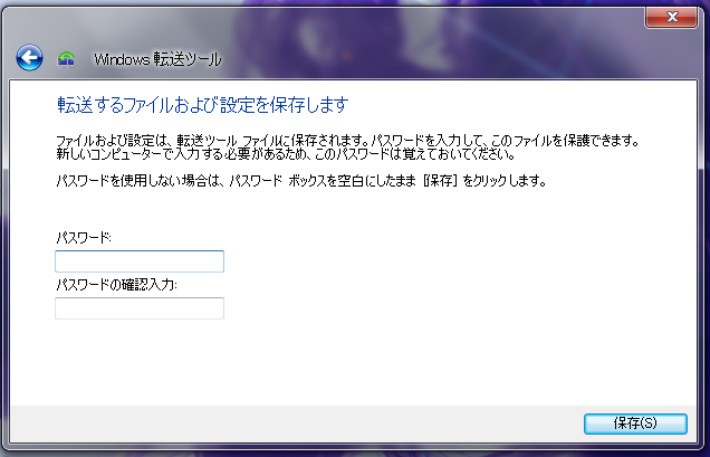The image size is (710, 457).
Task: Click the line starting パスワードを使用しない場合は
Action: [x=302, y=181]
